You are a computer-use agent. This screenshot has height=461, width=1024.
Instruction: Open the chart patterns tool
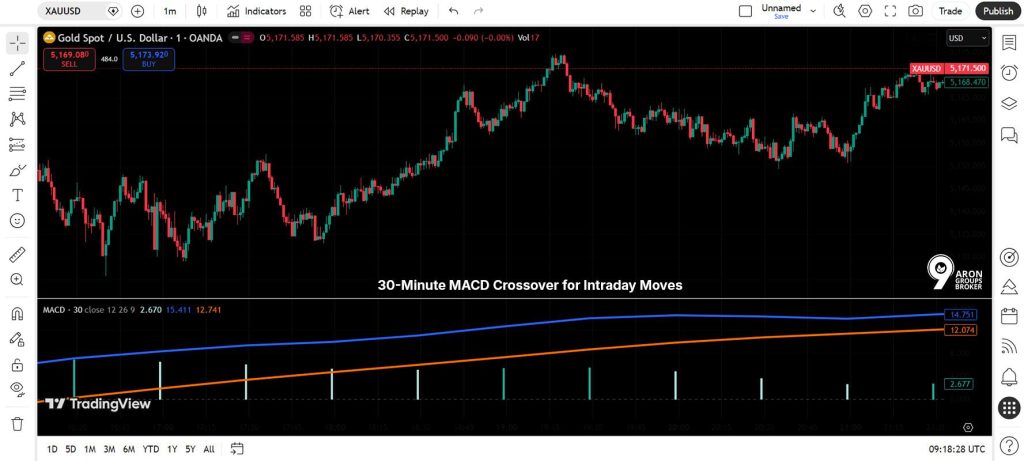pyautogui.click(x=18, y=119)
